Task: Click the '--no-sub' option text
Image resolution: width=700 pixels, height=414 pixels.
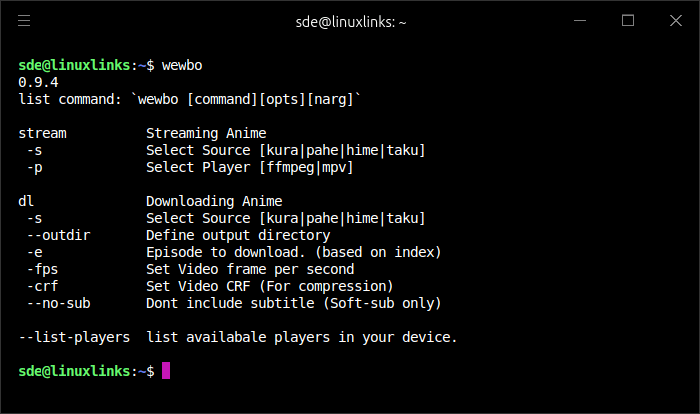Action: (x=59, y=303)
